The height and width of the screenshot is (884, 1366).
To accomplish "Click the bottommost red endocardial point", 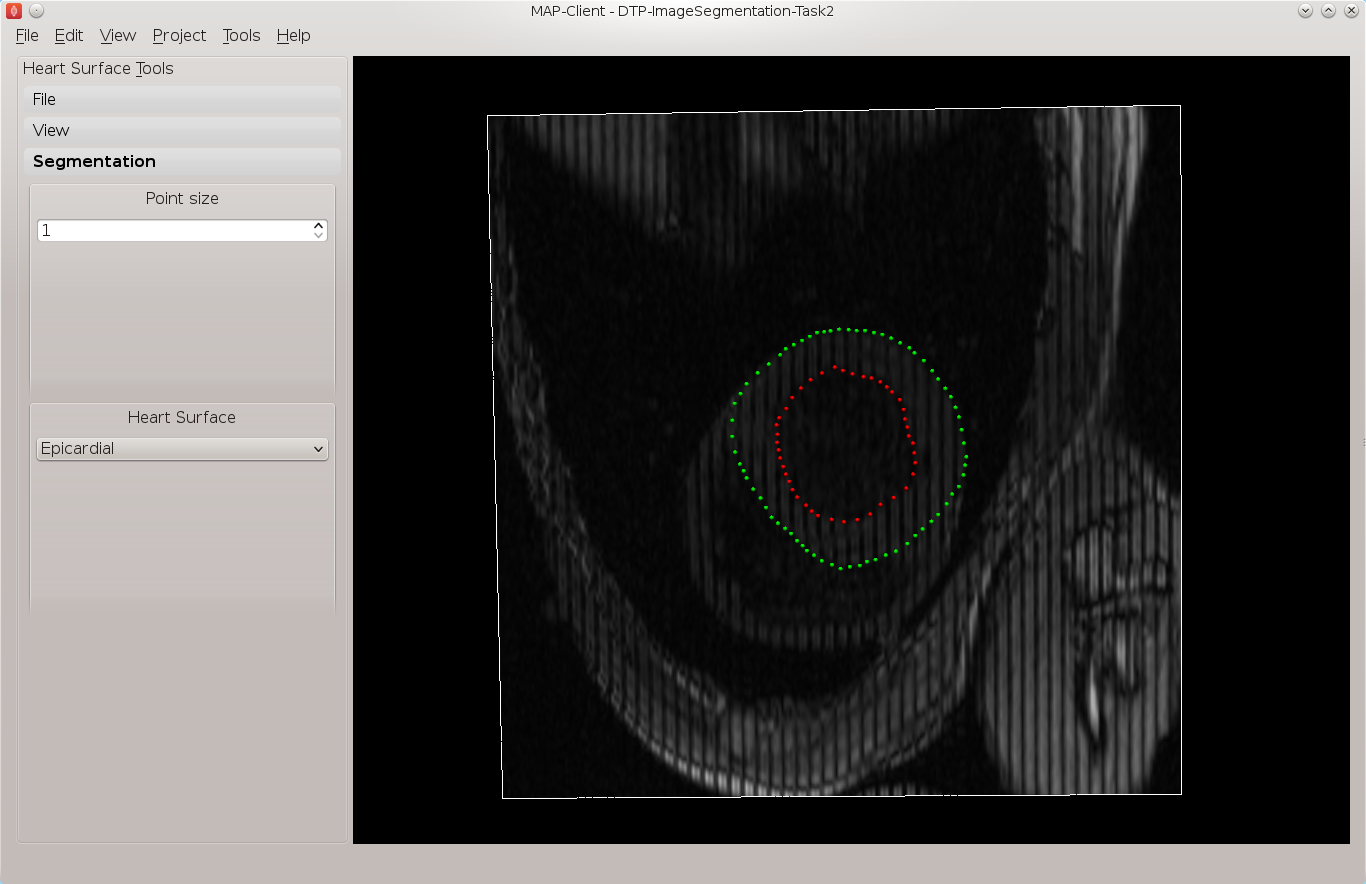I will point(844,521).
